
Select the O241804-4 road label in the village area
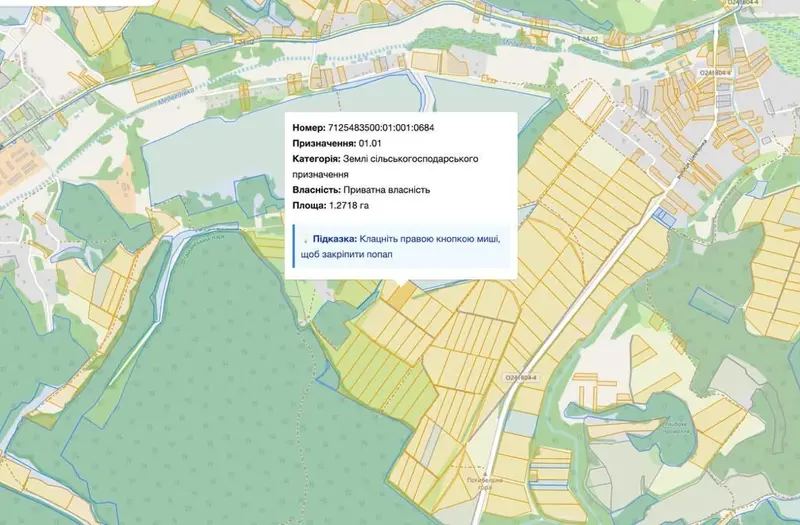pyautogui.click(x=715, y=73)
